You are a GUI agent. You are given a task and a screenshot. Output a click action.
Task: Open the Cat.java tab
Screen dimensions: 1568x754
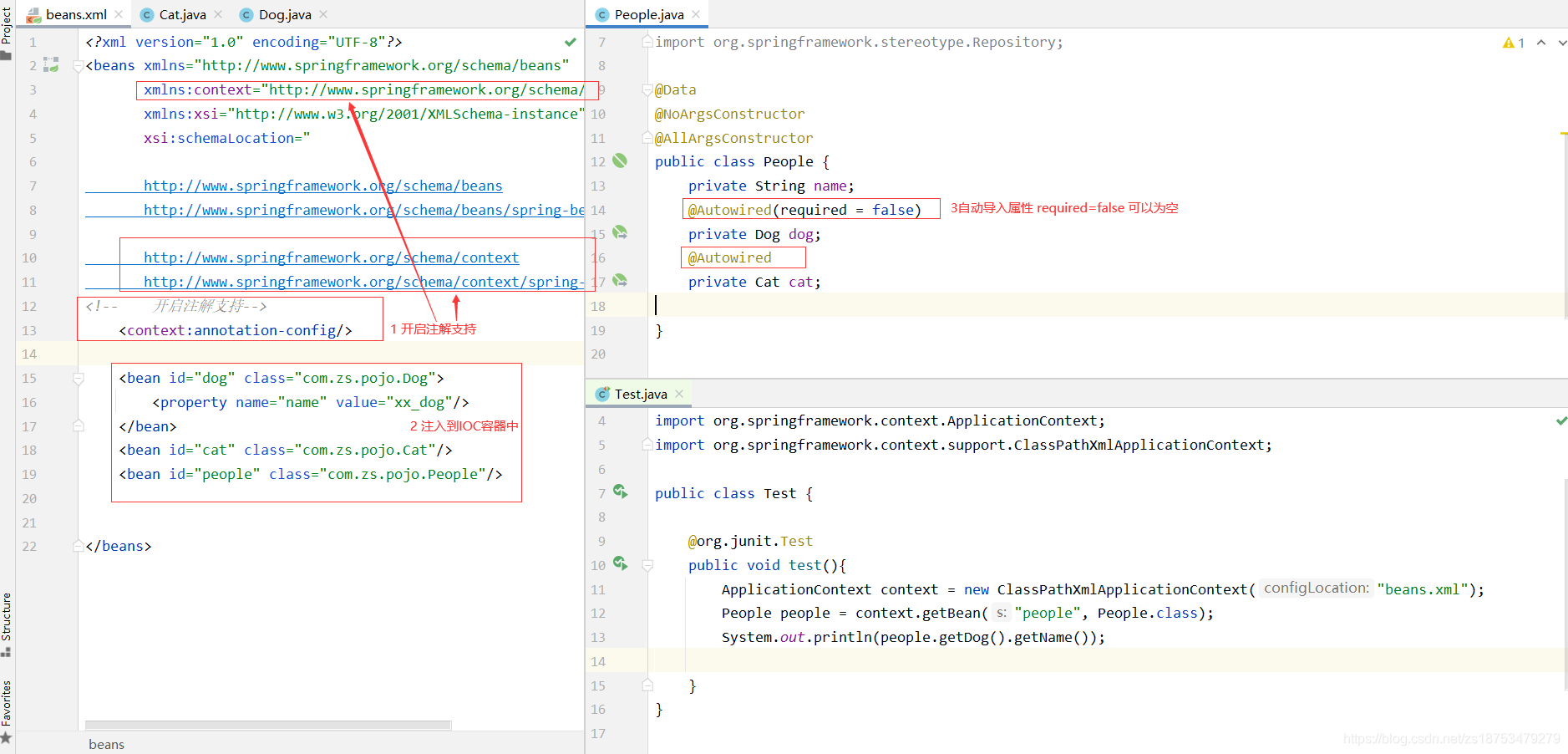(182, 14)
